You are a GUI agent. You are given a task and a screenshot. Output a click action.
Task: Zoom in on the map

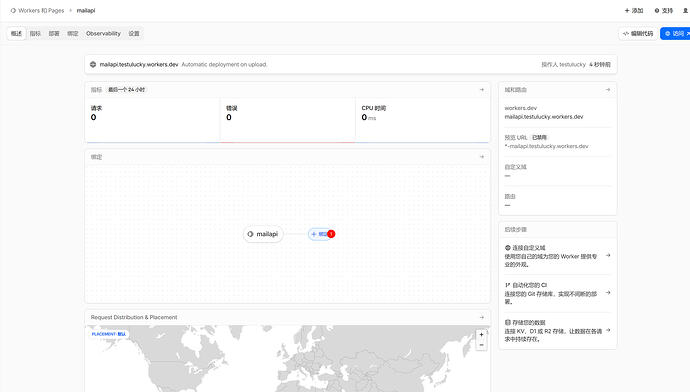[x=481, y=335]
